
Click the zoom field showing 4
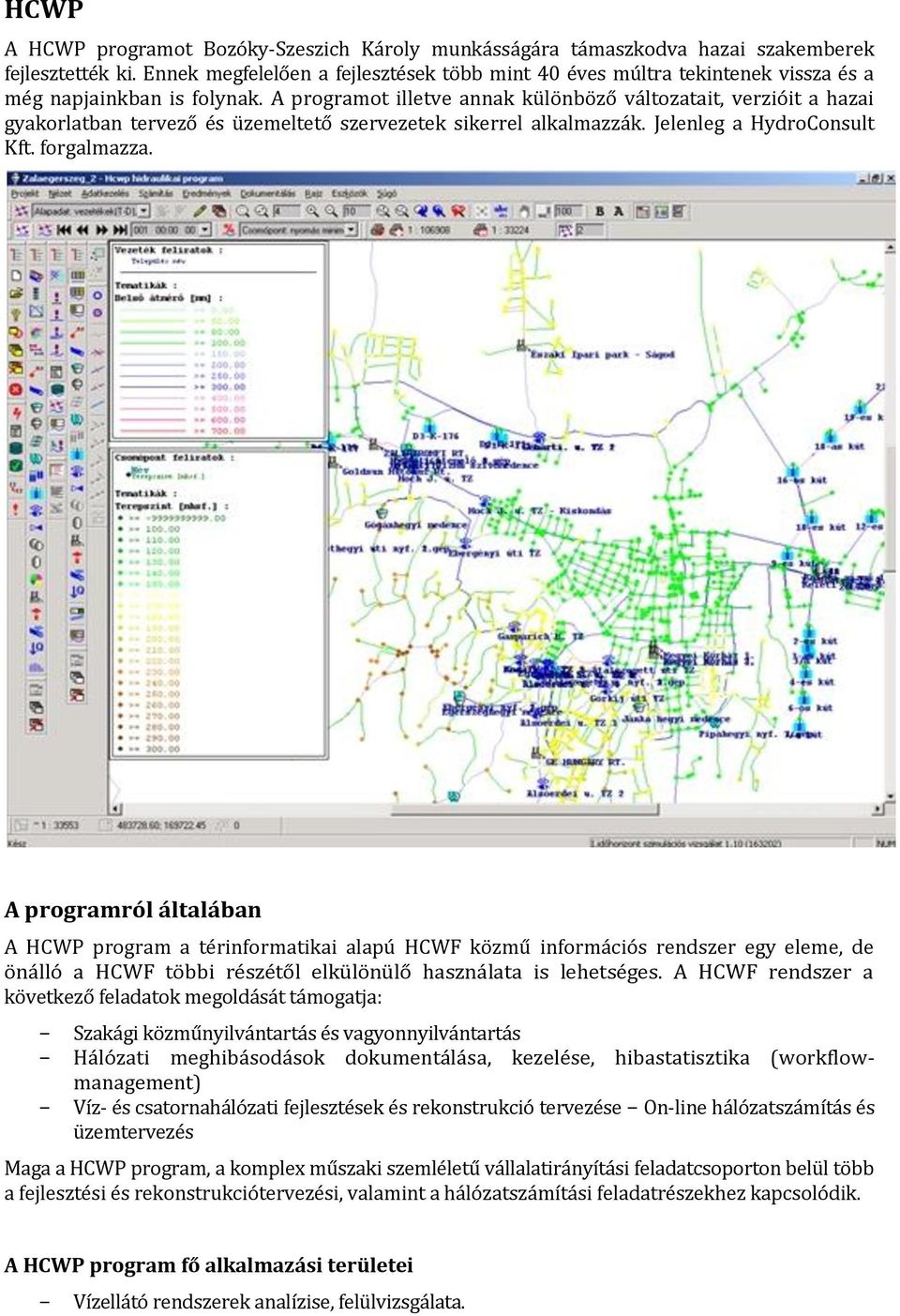[x=285, y=212]
